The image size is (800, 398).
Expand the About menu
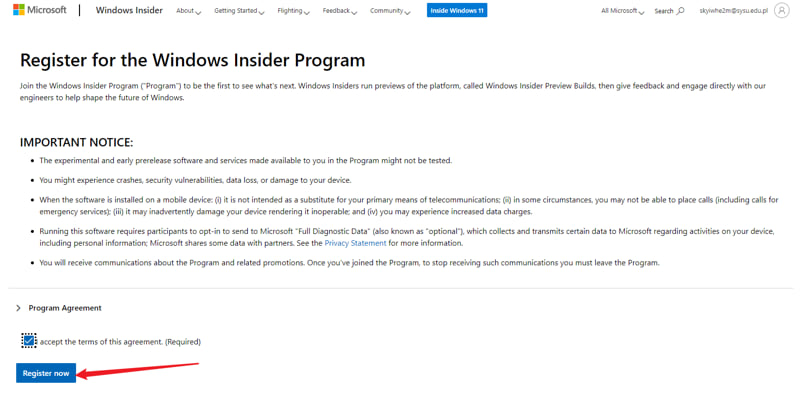pyautogui.click(x=188, y=11)
